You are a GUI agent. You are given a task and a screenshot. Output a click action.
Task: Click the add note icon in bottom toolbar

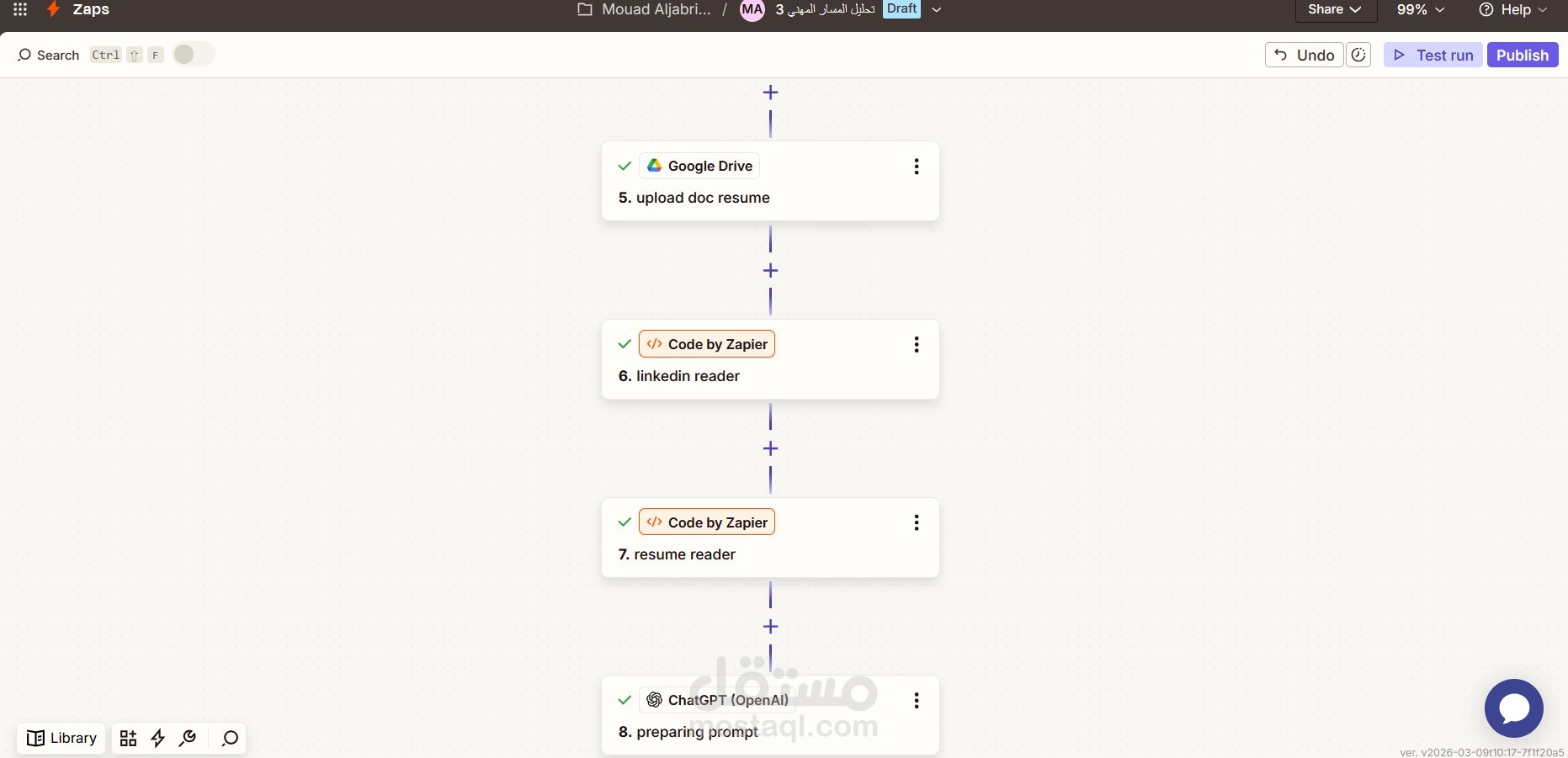click(128, 739)
